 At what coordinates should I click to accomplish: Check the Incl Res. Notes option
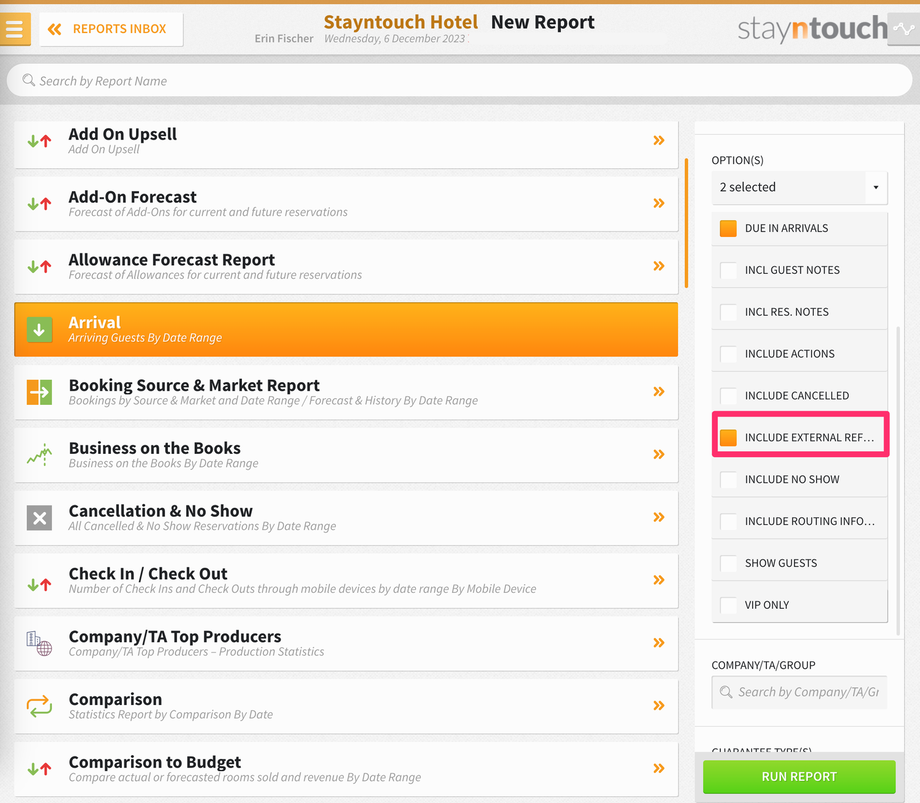[728, 311]
